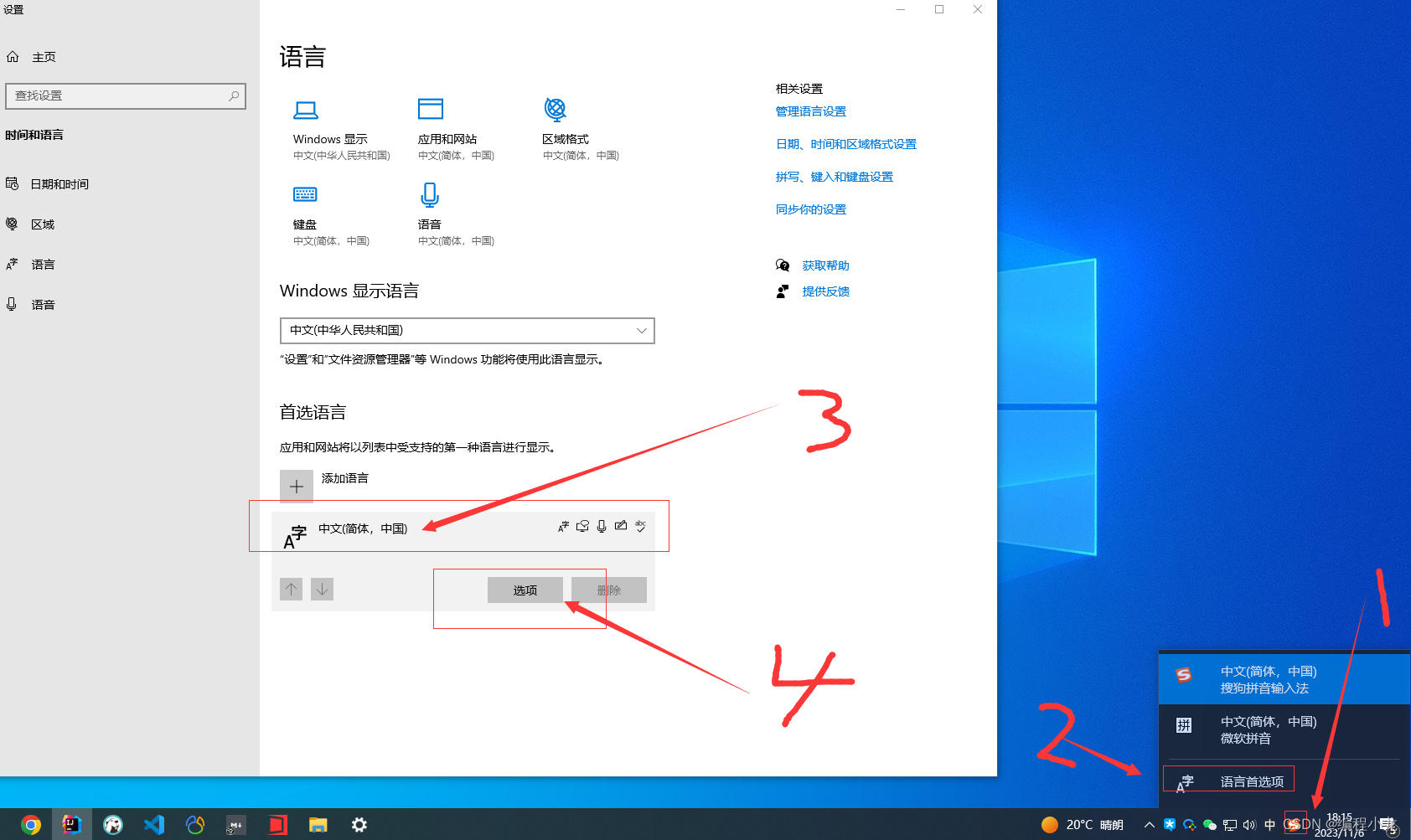Click the handwriting pen icon on the Chinese language row

[x=620, y=526]
